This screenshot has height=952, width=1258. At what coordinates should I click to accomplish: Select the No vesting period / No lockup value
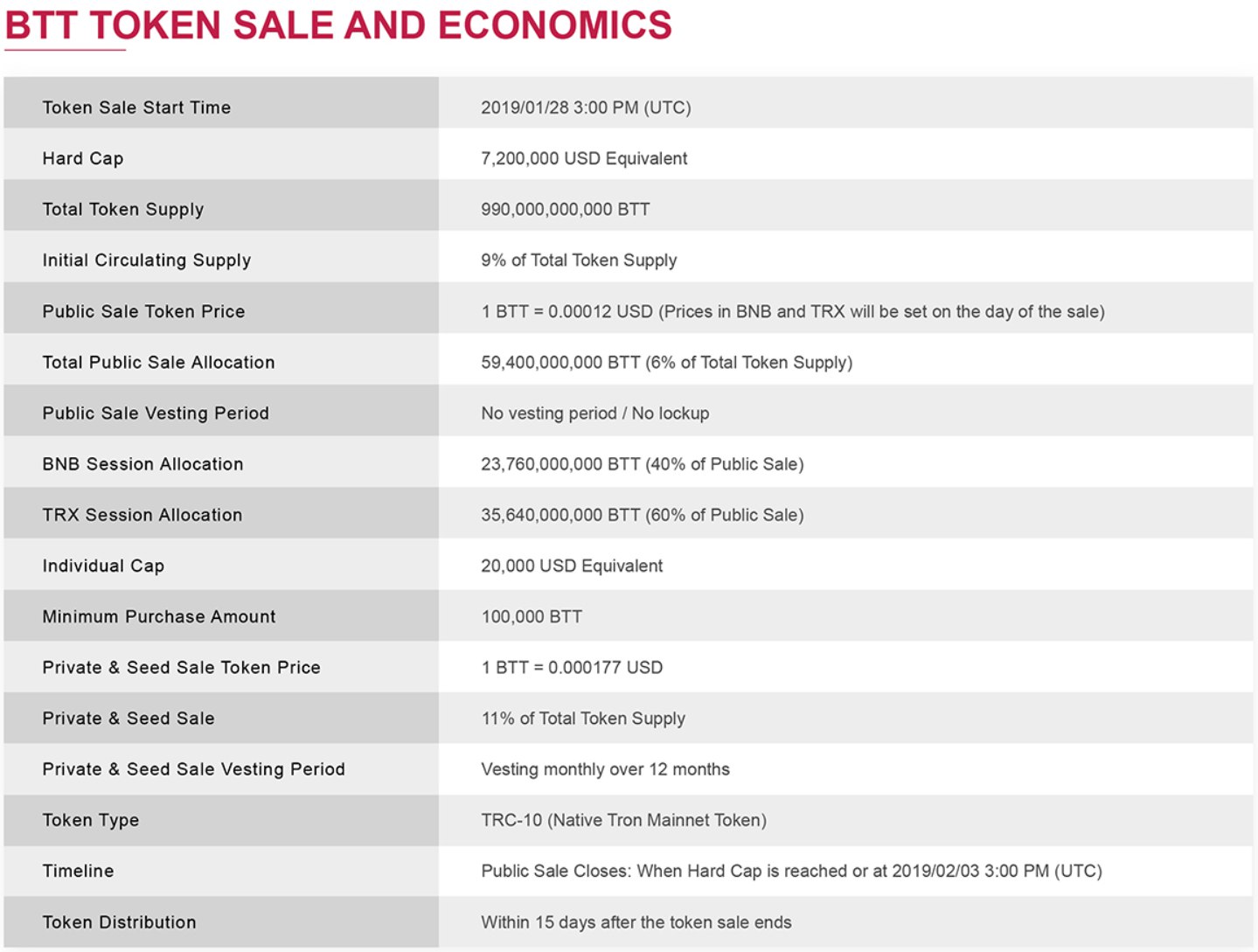(594, 413)
